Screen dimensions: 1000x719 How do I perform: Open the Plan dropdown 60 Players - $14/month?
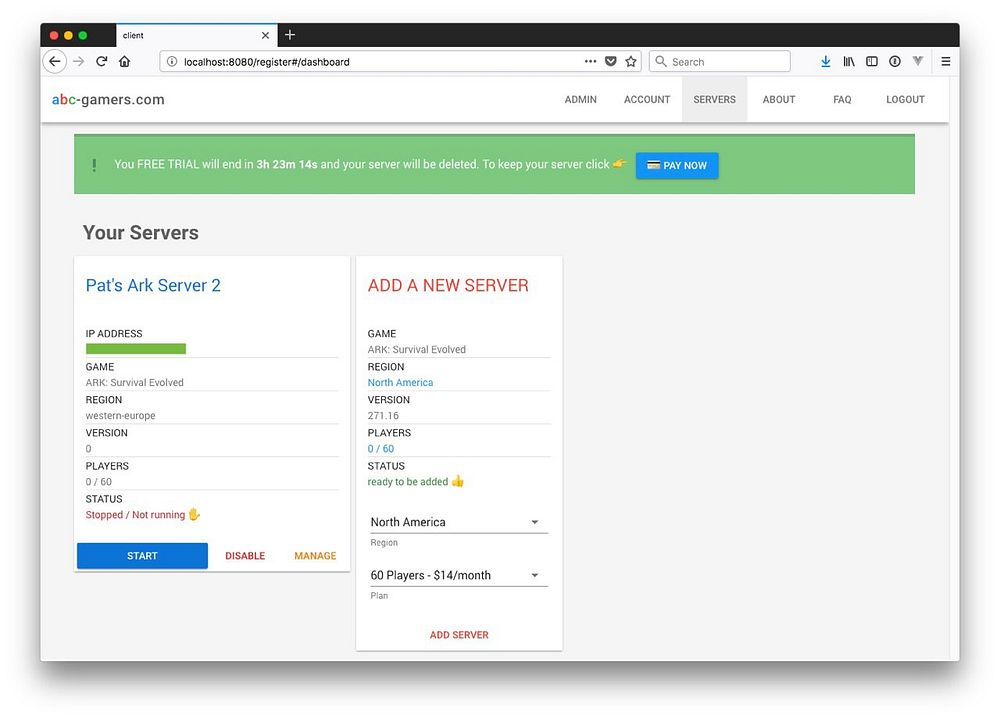(x=459, y=575)
